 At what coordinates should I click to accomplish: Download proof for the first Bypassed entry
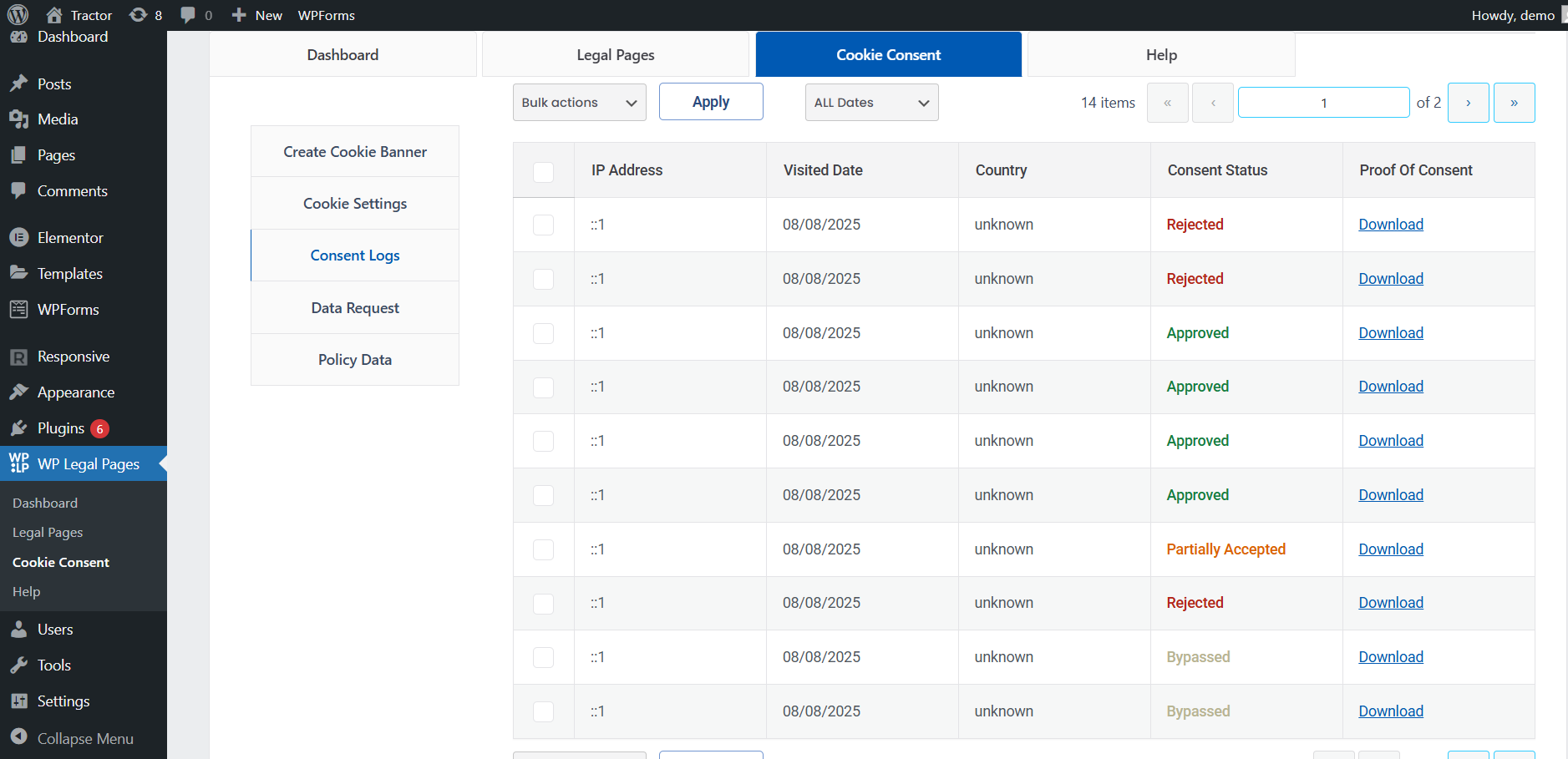1390,657
